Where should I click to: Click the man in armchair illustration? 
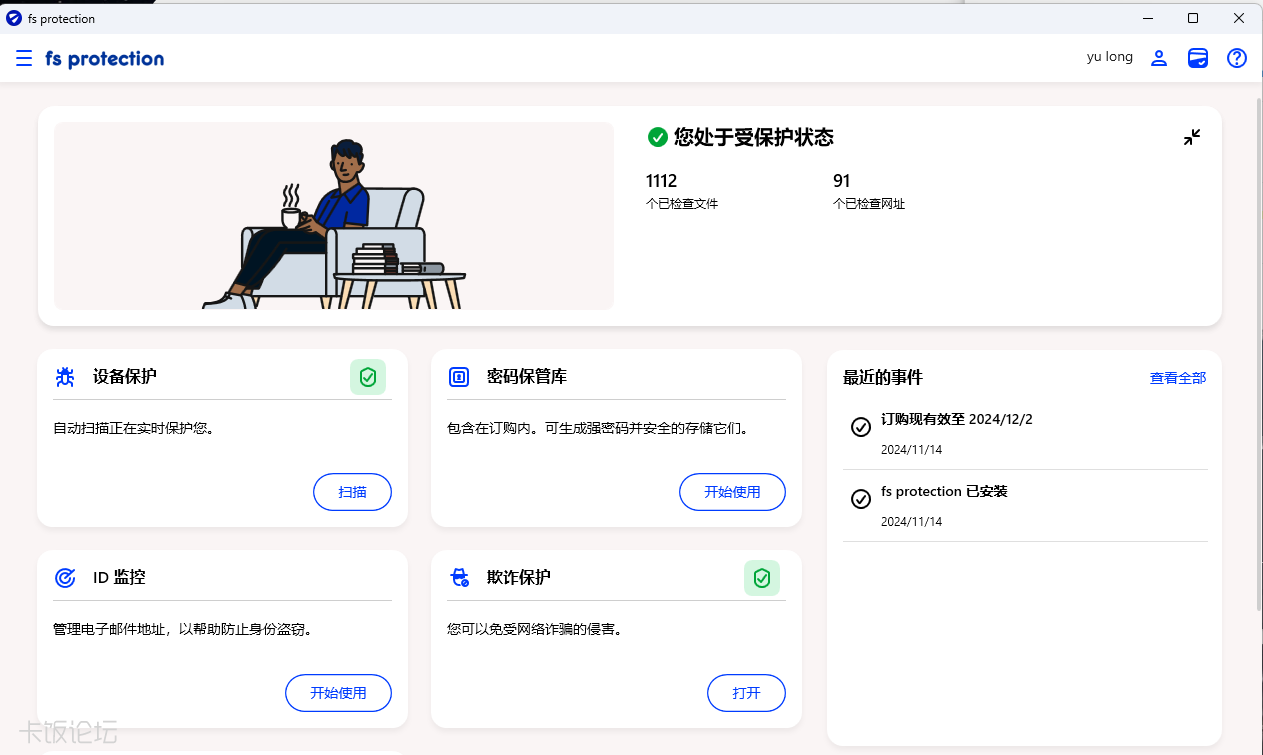point(334,216)
